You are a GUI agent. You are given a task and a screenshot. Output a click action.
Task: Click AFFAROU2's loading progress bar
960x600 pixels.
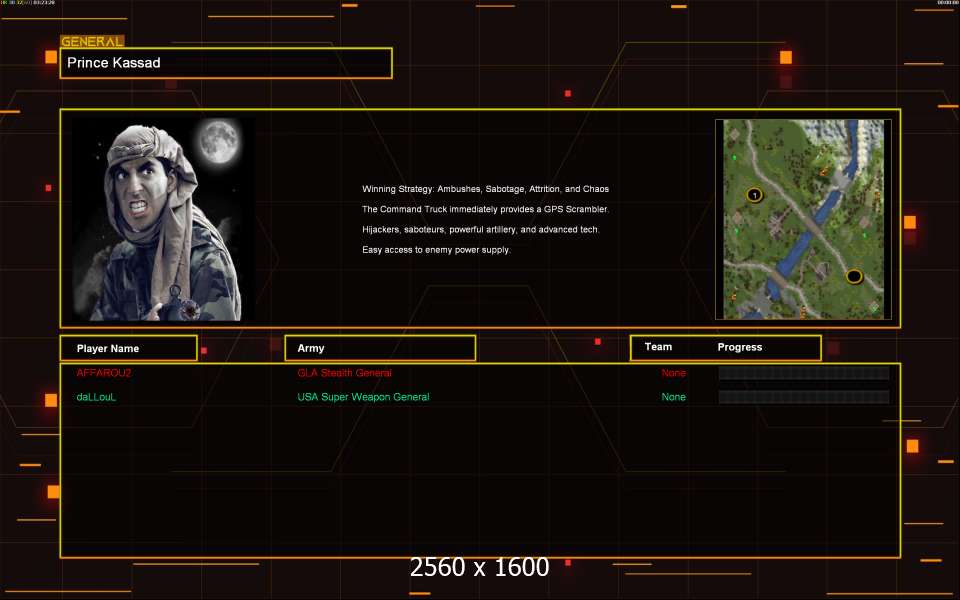coord(803,373)
